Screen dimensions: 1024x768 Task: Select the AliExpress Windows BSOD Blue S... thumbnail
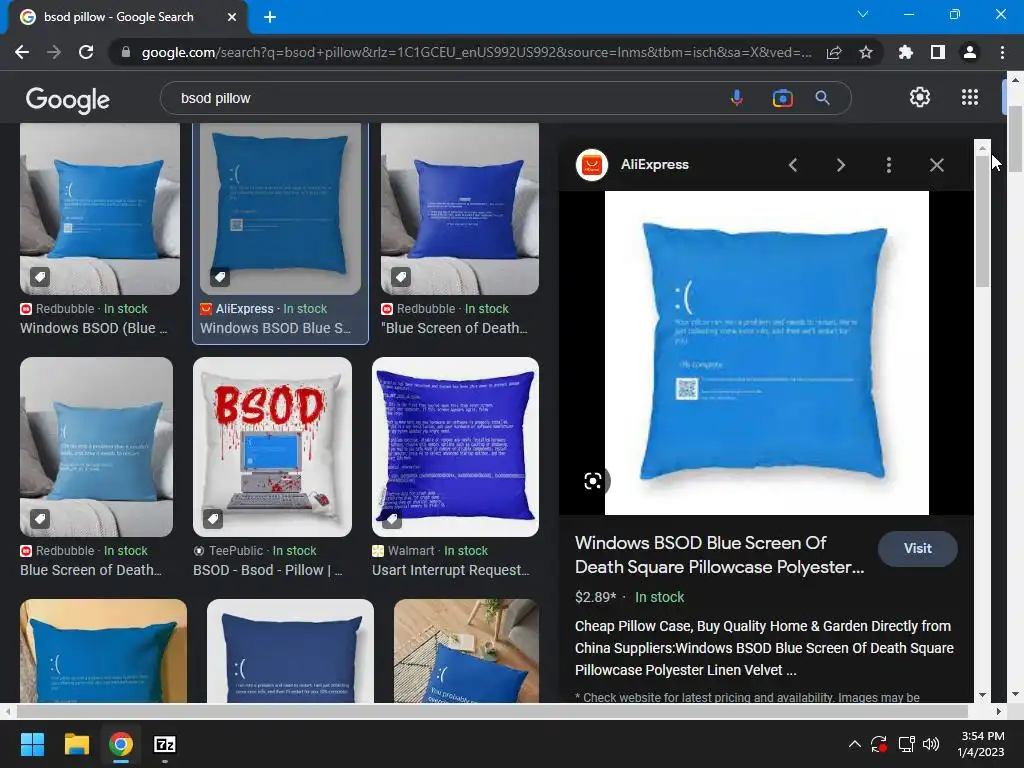click(x=280, y=208)
